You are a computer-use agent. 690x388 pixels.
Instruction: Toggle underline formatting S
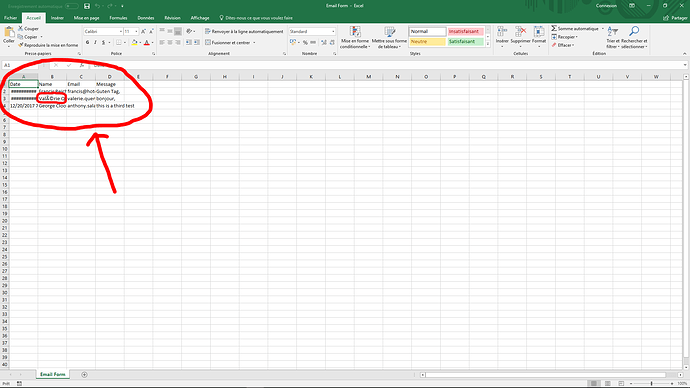click(103, 43)
